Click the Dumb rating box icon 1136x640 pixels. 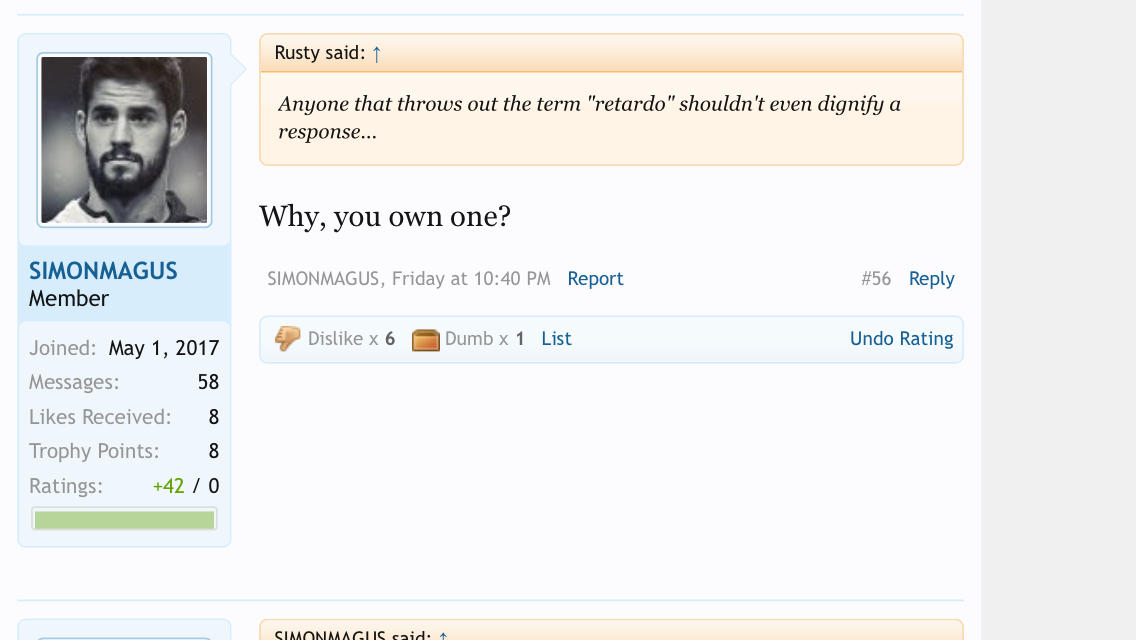(x=426, y=340)
